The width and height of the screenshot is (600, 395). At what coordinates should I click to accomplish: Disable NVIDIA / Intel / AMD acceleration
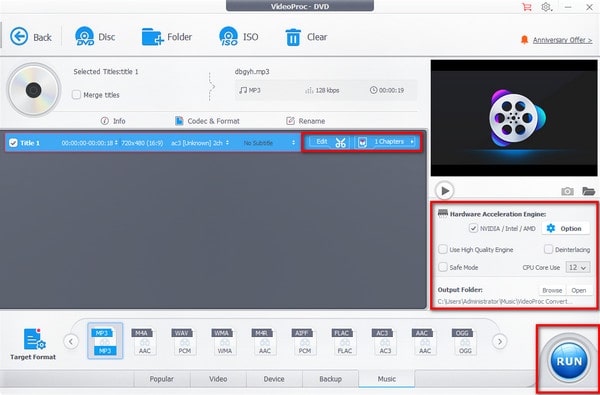(x=473, y=229)
